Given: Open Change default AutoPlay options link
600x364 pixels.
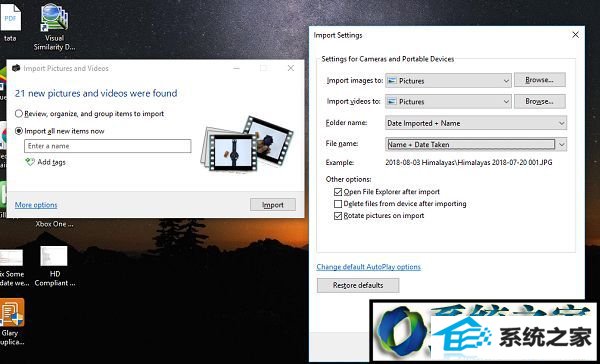Looking at the screenshot, I should click(368, 267).
